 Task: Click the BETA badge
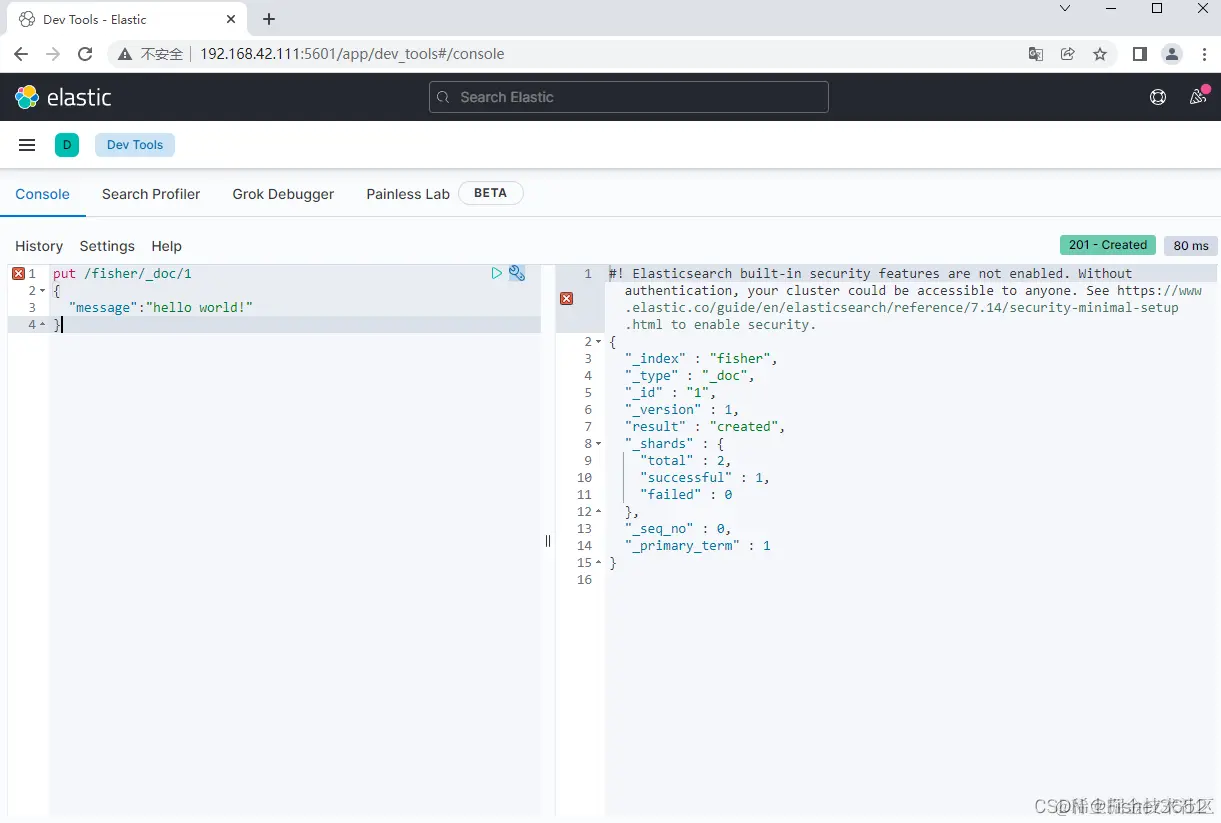click(x=490, y=193)
